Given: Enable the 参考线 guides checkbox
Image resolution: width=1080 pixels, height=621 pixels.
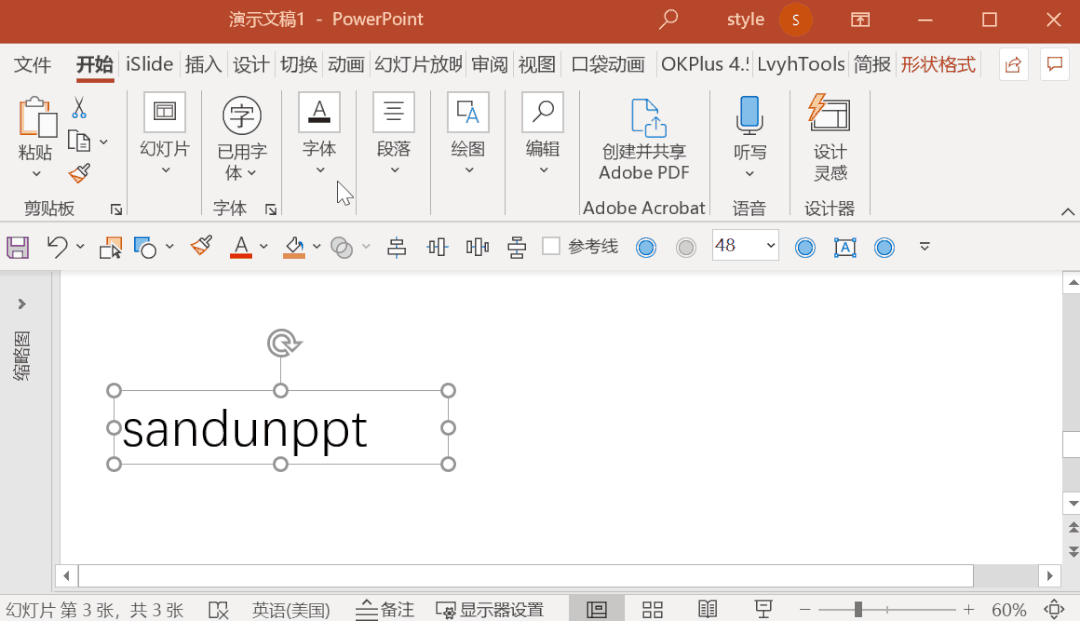Looking at the screenshot, I should coord(552,246).
